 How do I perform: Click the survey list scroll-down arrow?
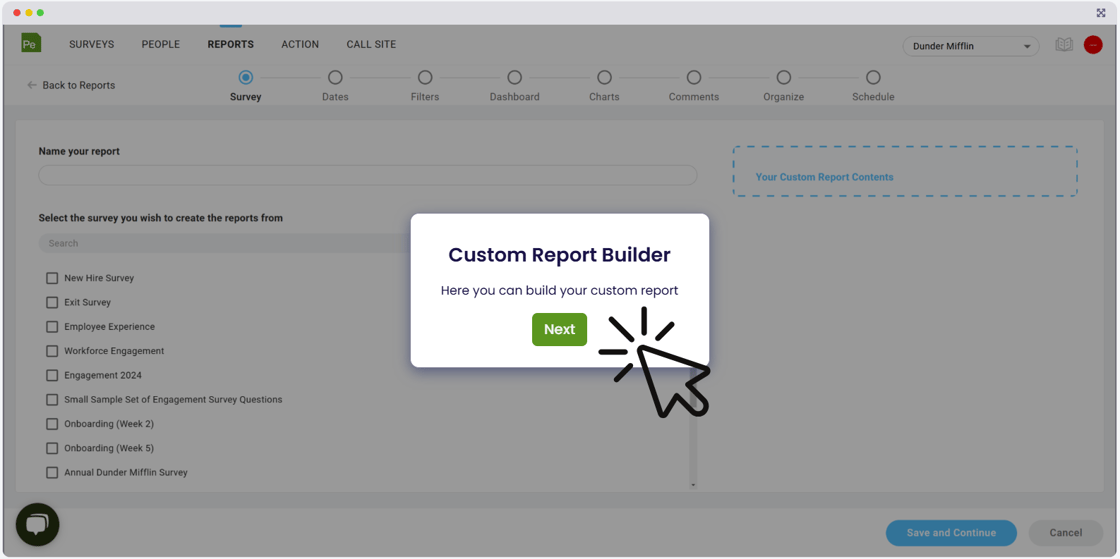point(693,485)
